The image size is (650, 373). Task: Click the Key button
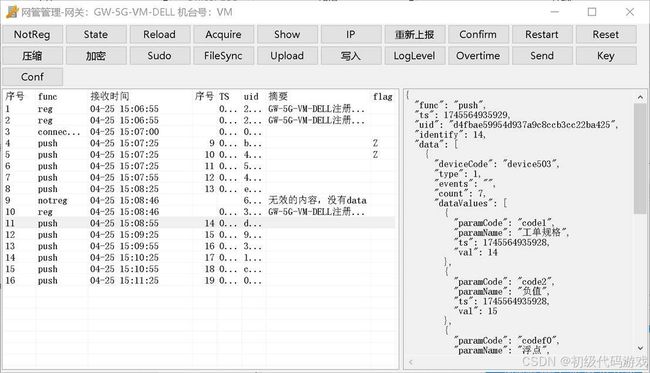coord(606,56)
